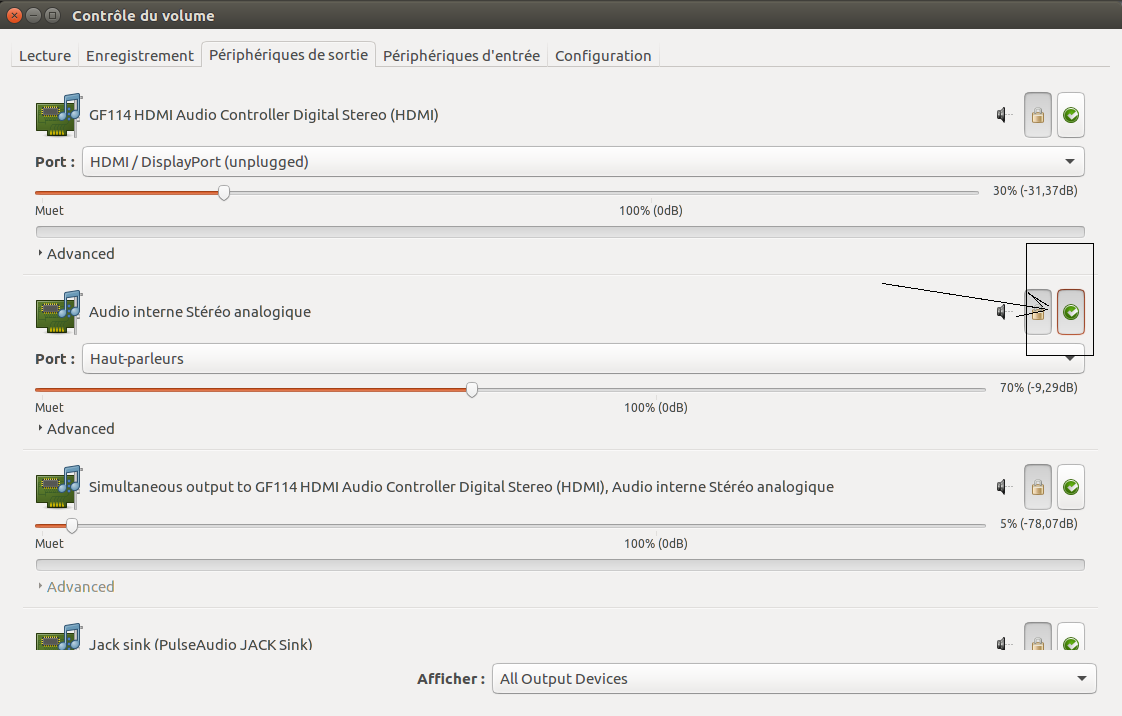This screenshot has width=1122, height=716.
Task: Open the Haut-parleurs port dropdown
Action: click(583, 359)
